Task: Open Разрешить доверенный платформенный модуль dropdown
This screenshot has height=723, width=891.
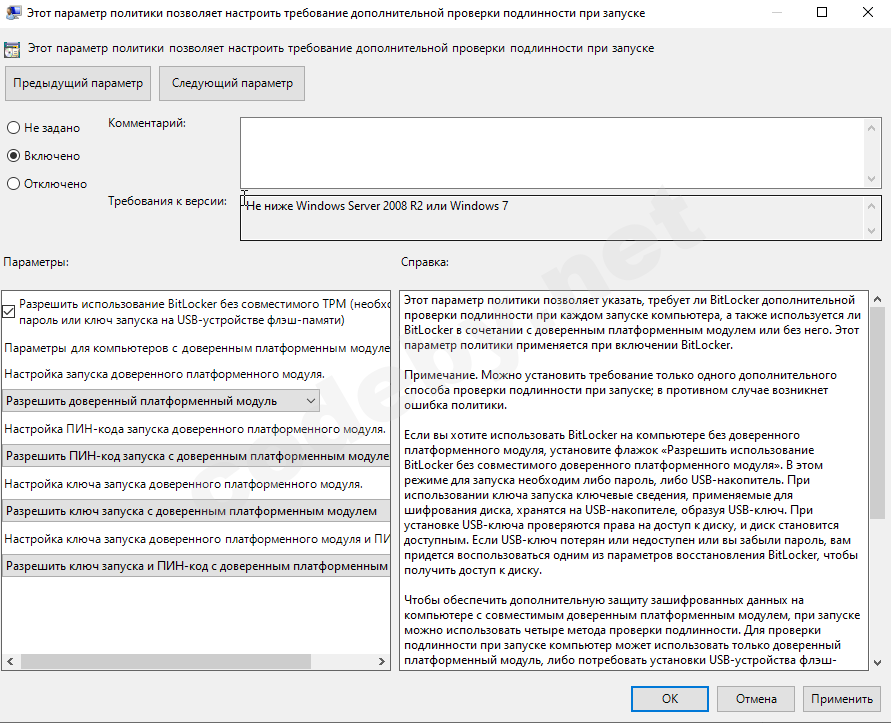Action: 161,401
